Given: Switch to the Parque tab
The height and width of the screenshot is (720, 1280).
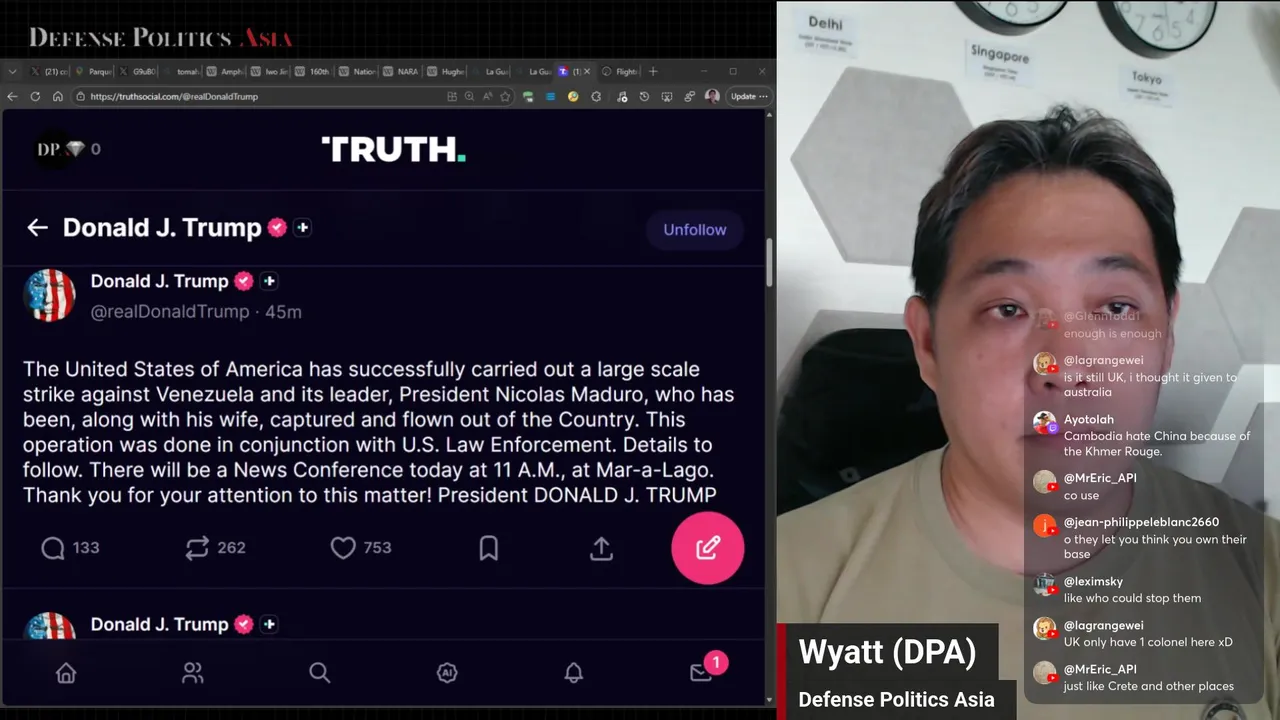Looking at the screenshot, I should click(94, 72).
